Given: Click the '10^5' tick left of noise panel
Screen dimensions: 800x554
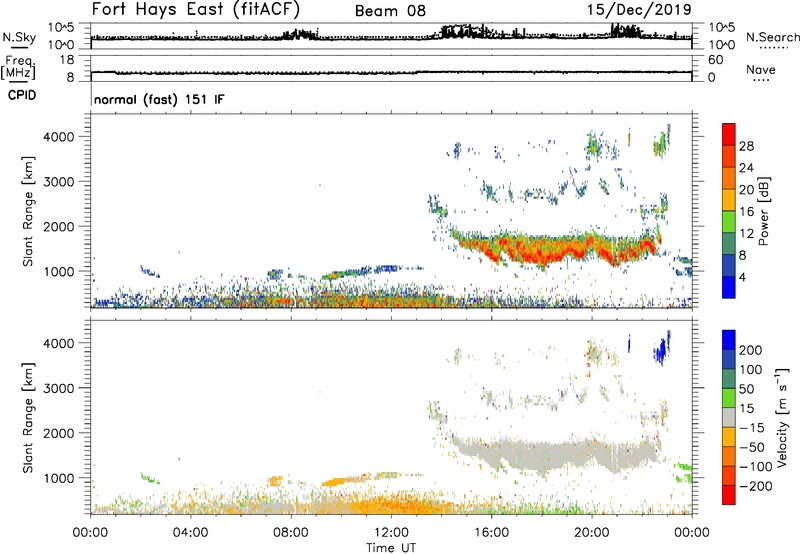Looking at the screenshot, I should 61,27.
